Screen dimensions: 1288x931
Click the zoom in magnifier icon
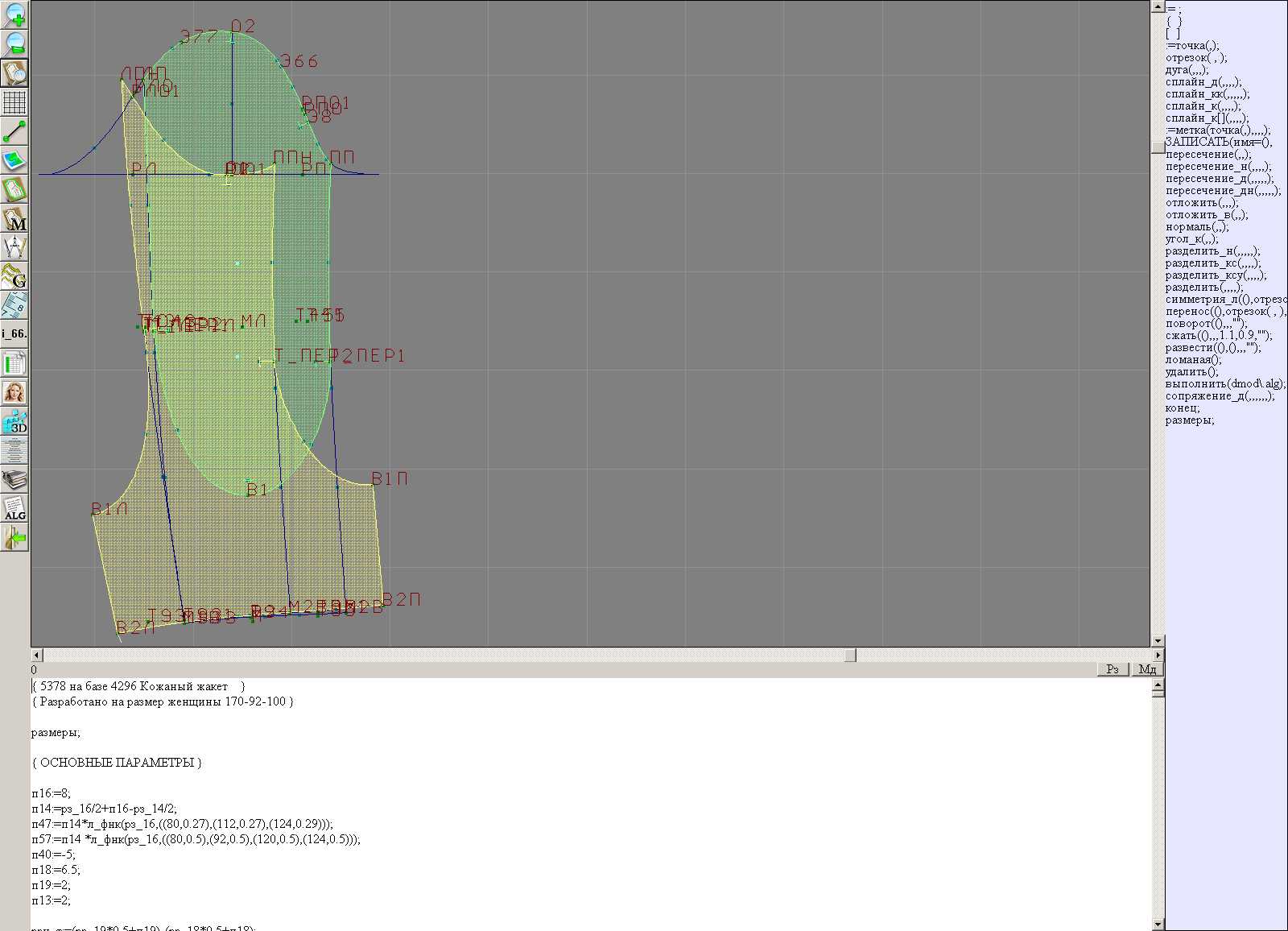coord(14,14)
